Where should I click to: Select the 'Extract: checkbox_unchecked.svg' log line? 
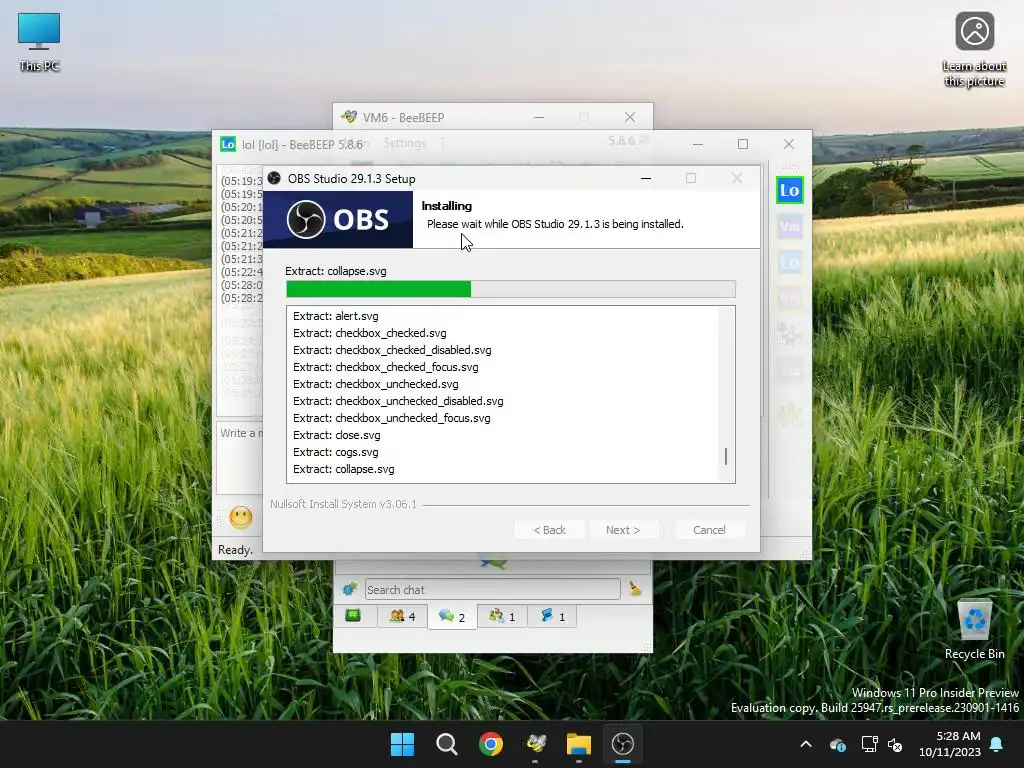click(x=376, y=384)
